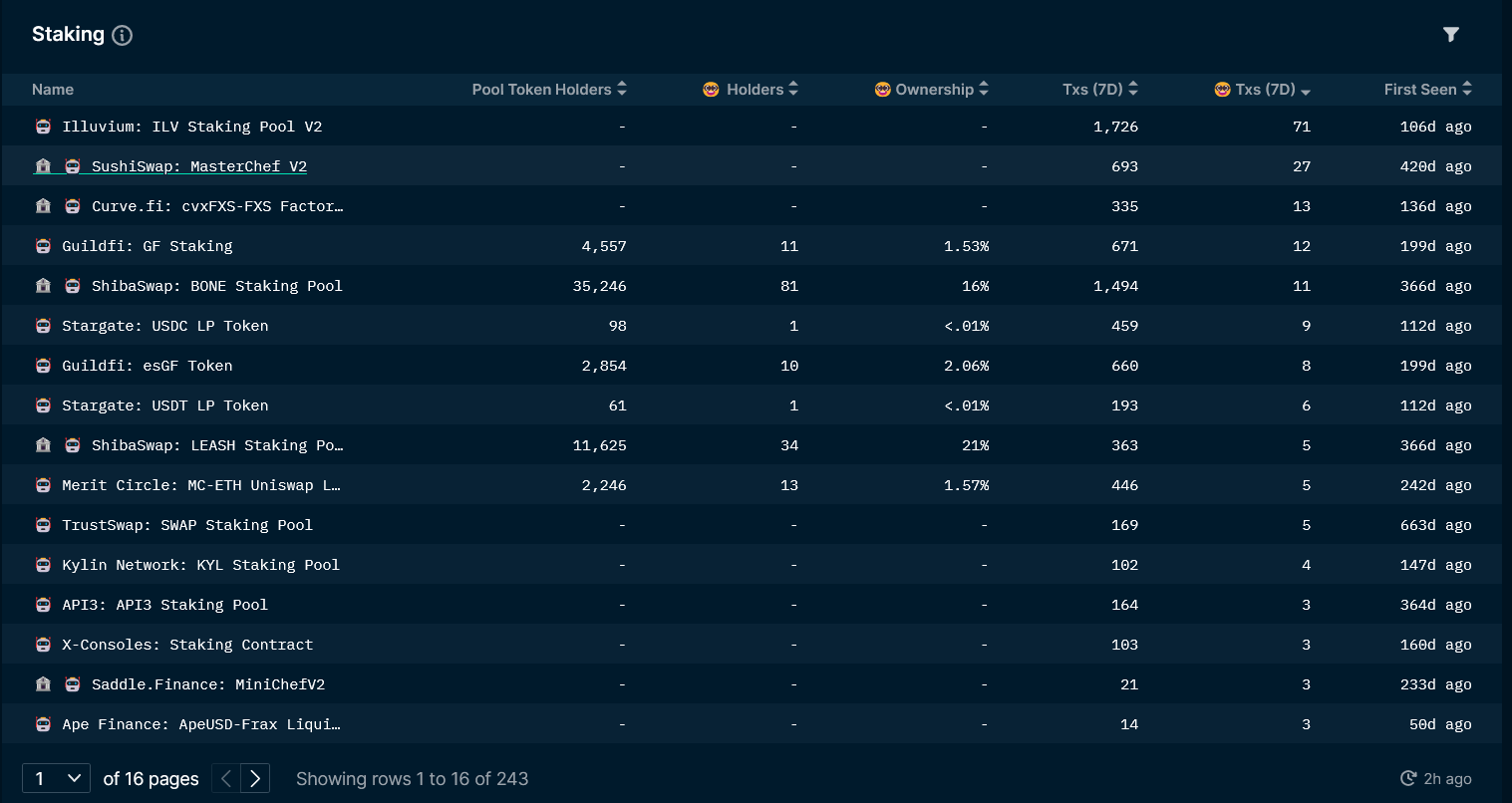Click smart money icon beside Illuvium row
1512x803 pixels.
[x=43, y=127]
